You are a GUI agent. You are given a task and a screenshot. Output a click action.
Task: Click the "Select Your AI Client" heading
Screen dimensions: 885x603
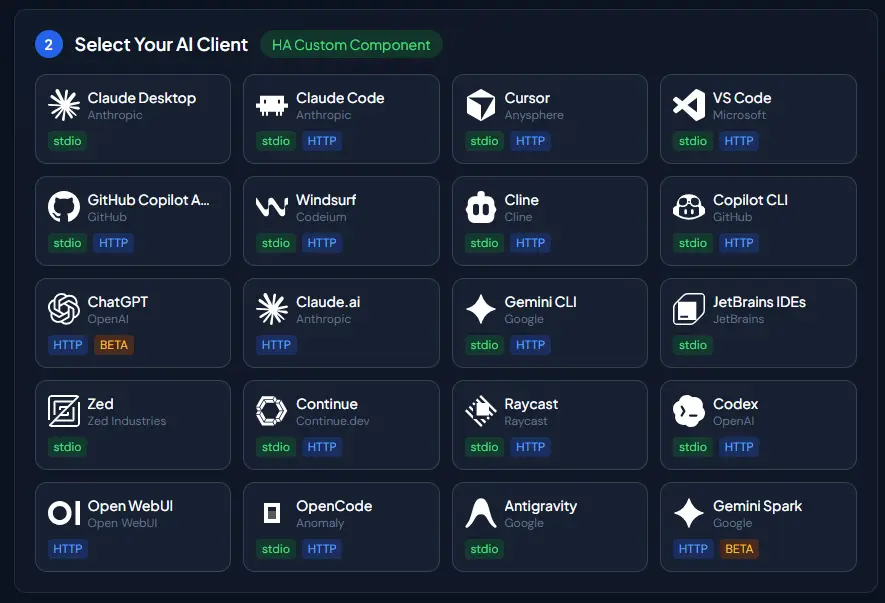161,45
